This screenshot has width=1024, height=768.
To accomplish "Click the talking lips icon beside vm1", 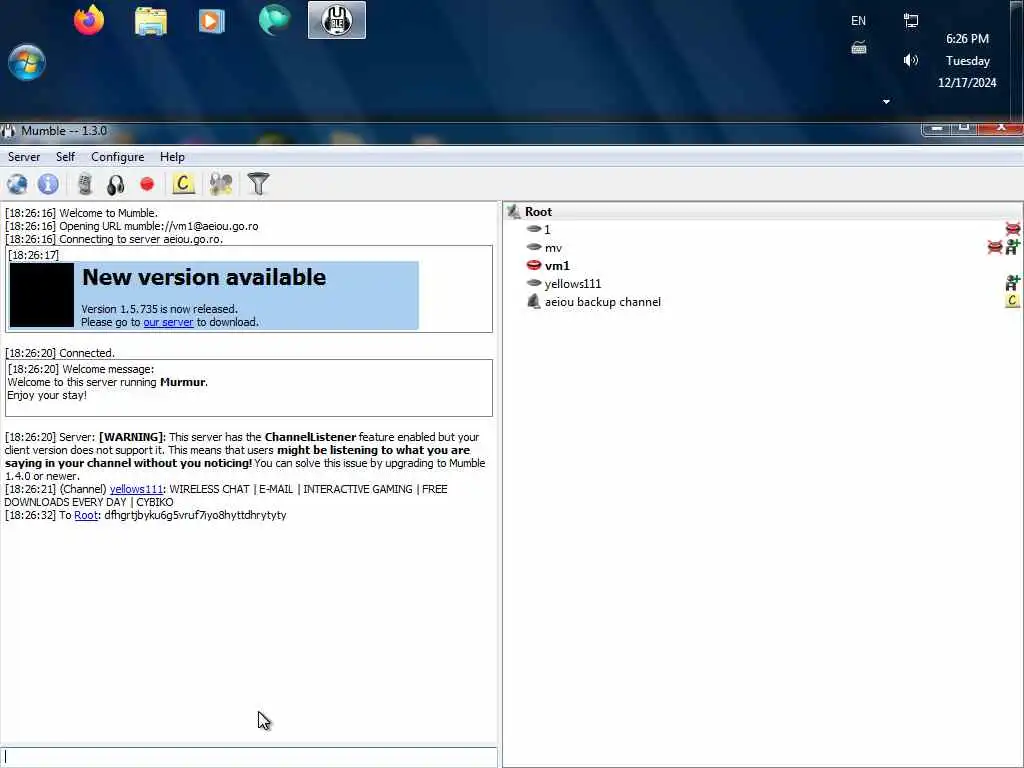I will (534, 265).
